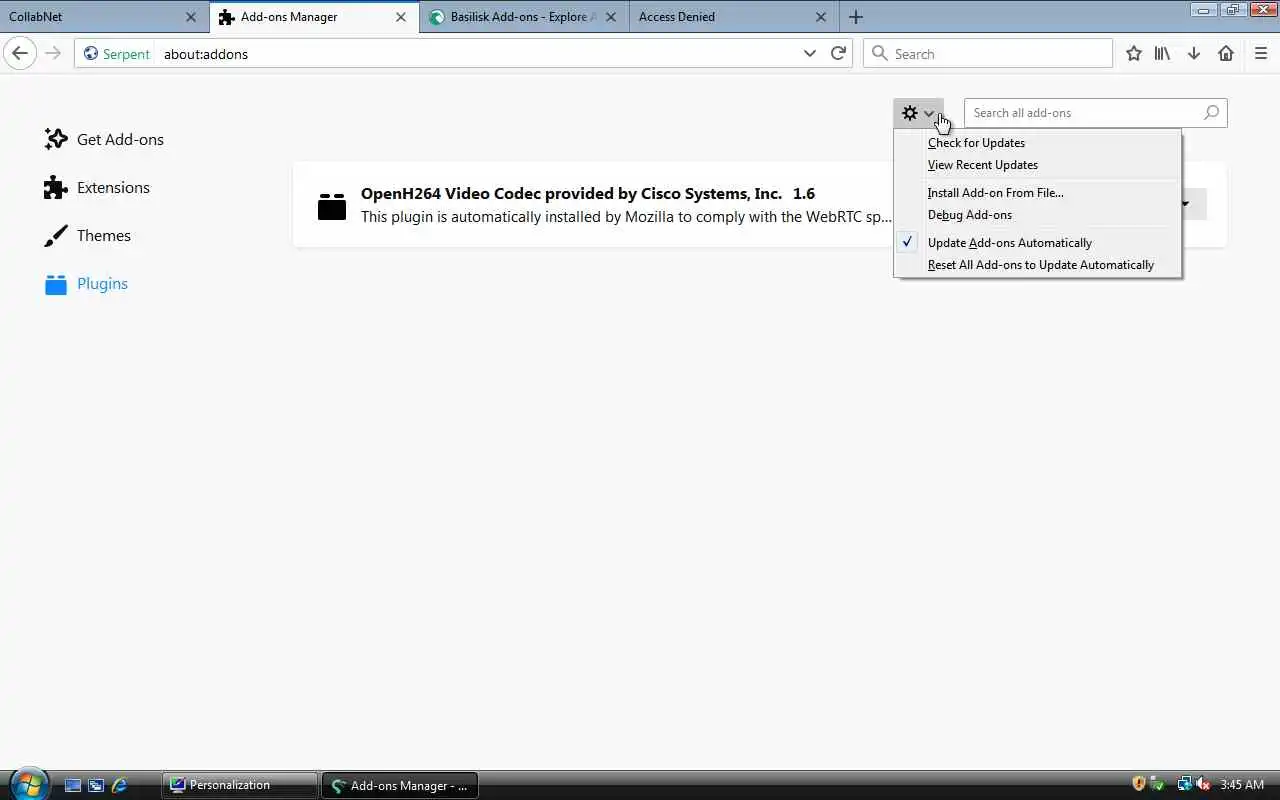This screenshot has width=1280, height=800.
Task: Toggle Update Add-ons Automatically
Action: [1038, 243]
